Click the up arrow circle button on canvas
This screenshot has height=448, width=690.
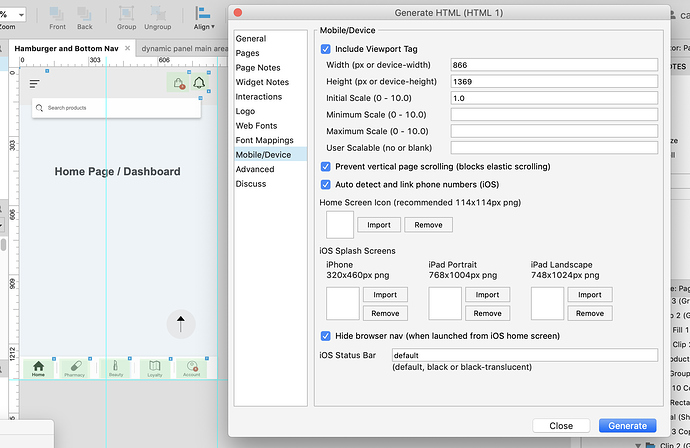click(x=180, y=324)
